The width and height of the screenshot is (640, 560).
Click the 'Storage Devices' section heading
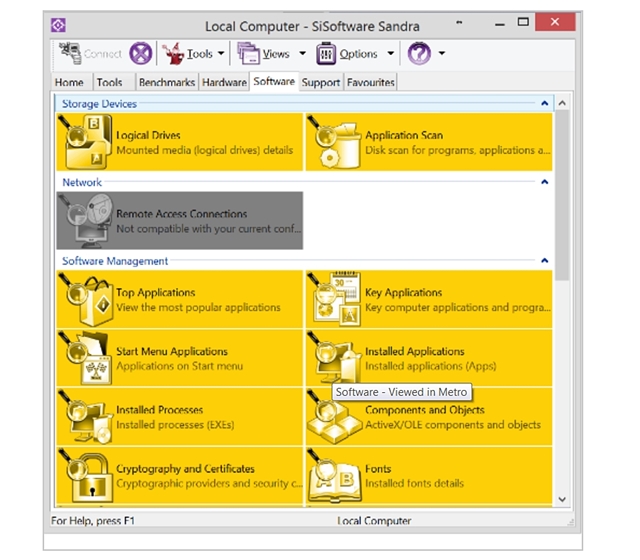coord(99,104)
